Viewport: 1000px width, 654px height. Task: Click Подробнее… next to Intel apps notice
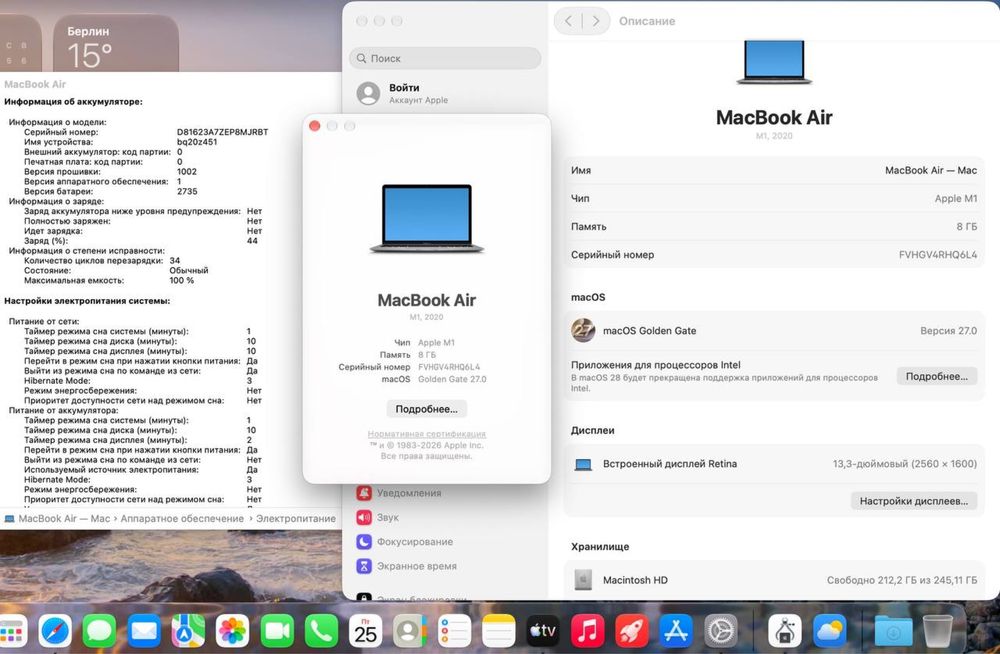(936, 376)
